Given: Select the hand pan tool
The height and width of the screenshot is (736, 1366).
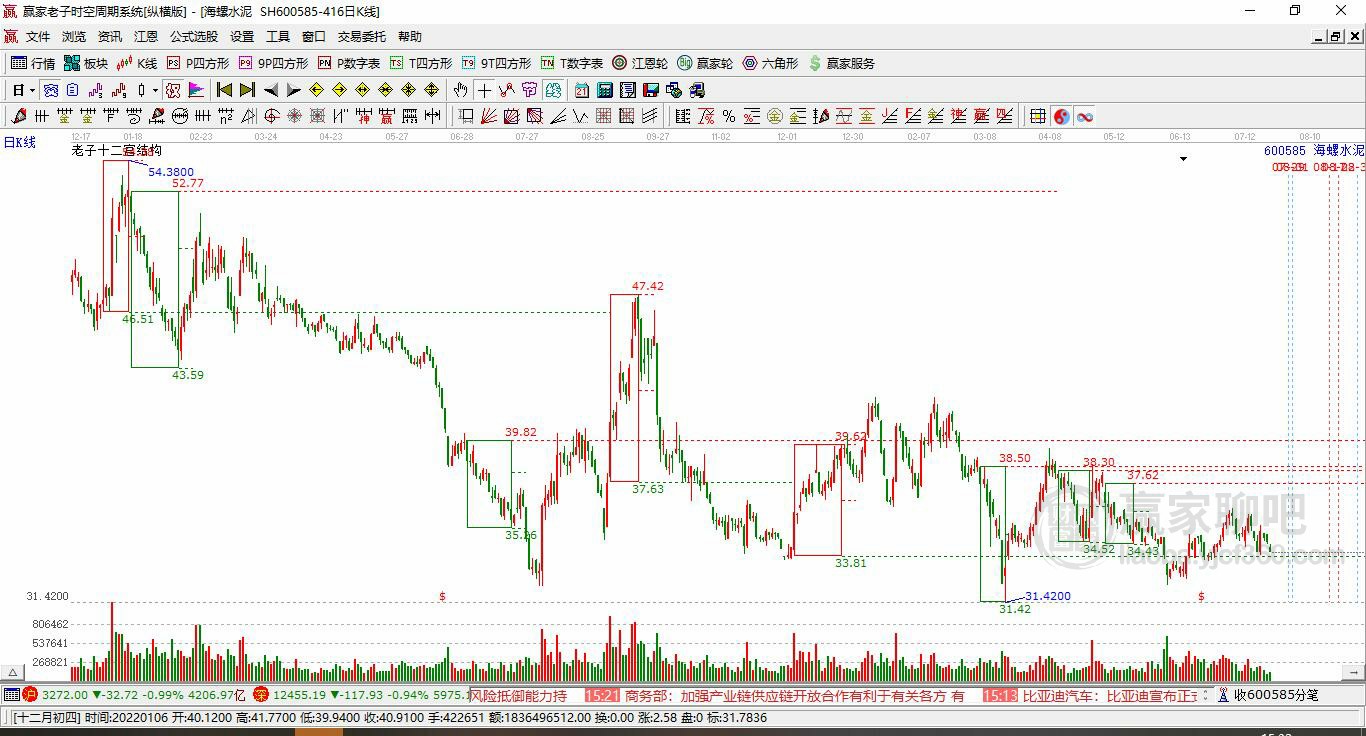Looking at the screenshot, I should point(460,90).
